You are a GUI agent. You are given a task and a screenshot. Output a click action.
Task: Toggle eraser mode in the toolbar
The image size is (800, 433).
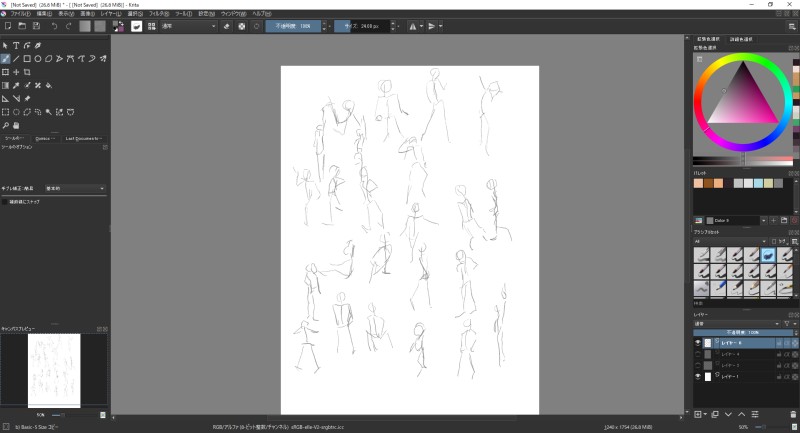[x=227, y=26]
